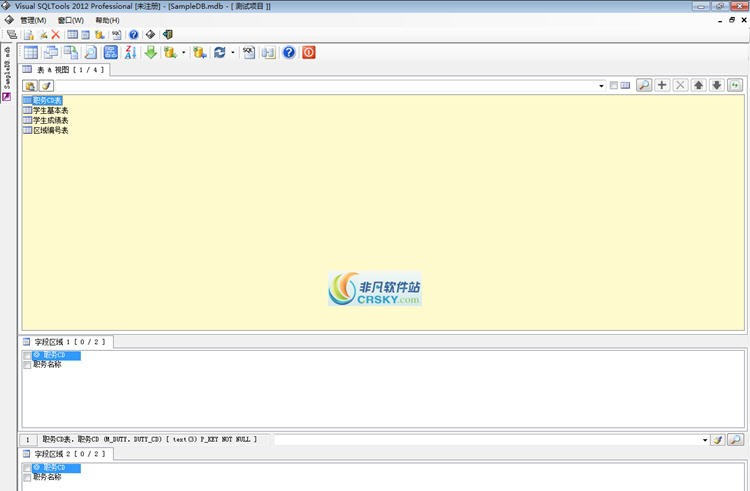
Task: Click the magnifier page preview icon
Action: (90, 53)
